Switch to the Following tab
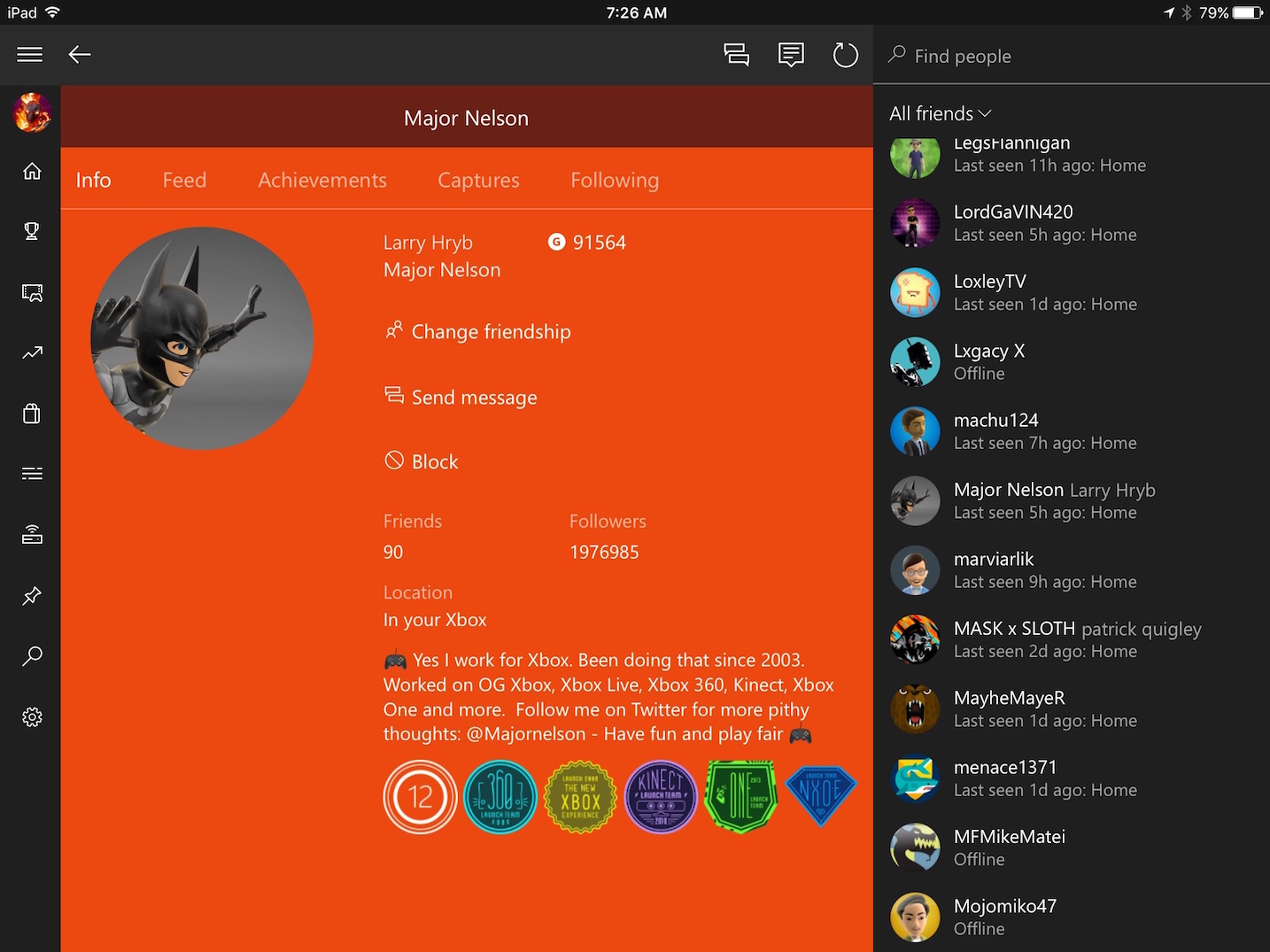 point(615,180)
